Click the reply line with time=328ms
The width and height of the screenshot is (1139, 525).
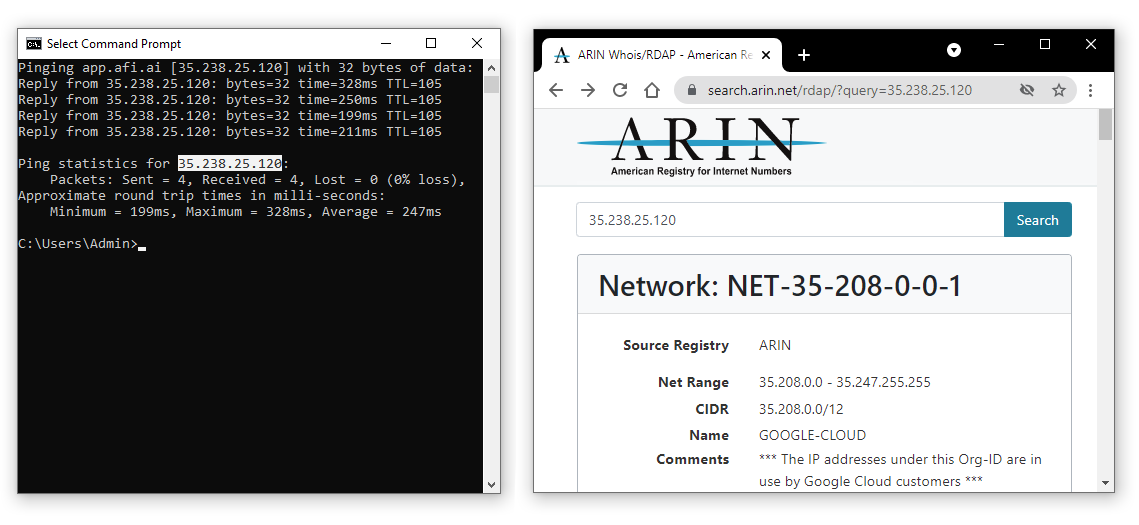point(230,84)
